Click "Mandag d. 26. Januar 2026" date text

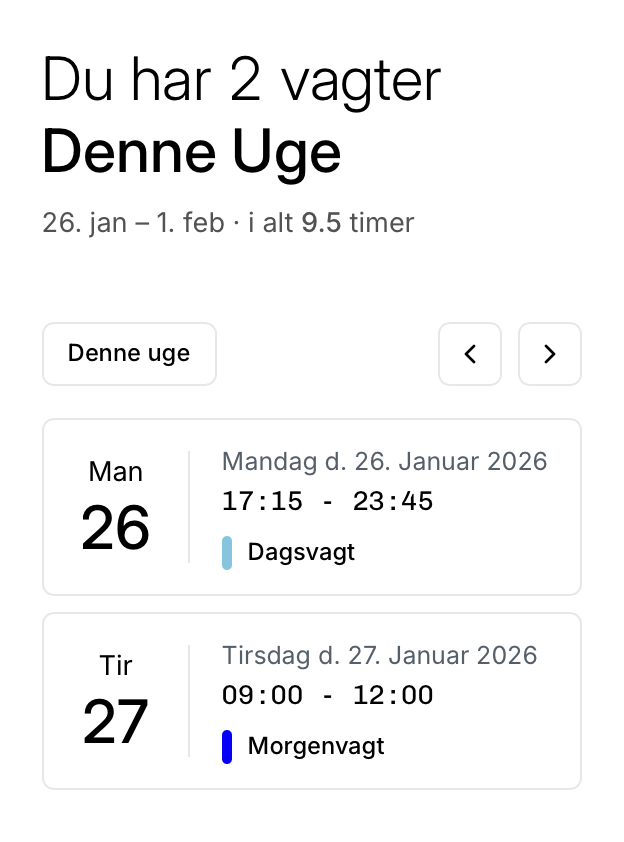pyautogui.click(x=385, y=461)
